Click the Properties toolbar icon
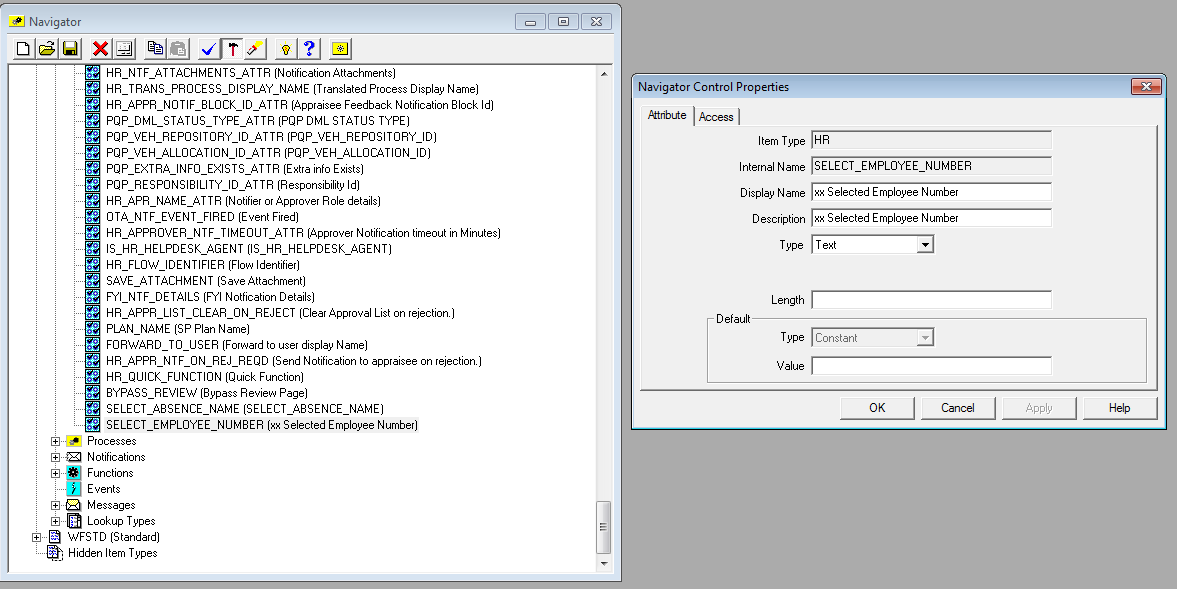The image size is (1177, 589). point(124,49)
